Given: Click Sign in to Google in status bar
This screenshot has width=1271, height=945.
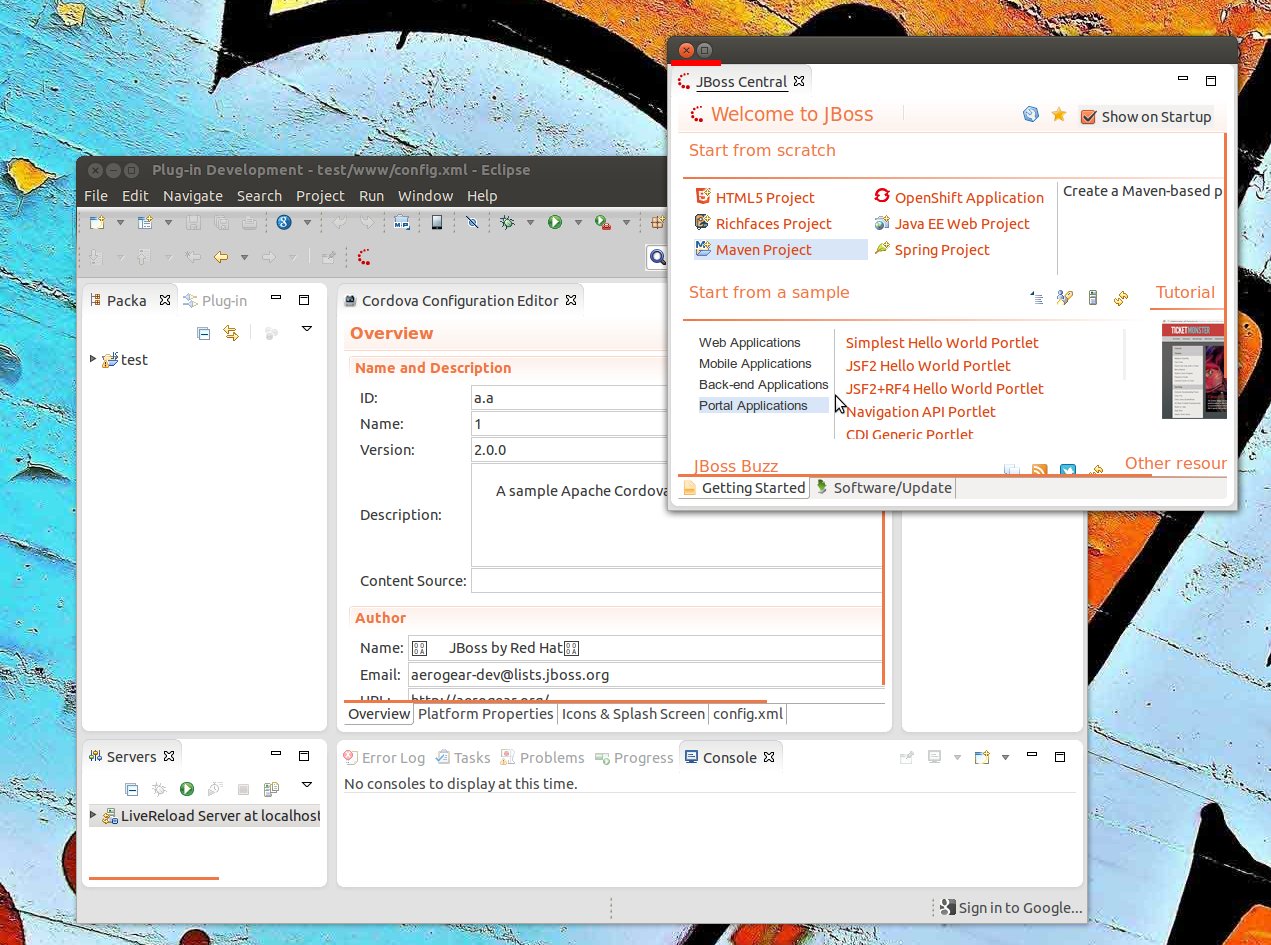Looking at the screenshot, I should click(1011, 907).
